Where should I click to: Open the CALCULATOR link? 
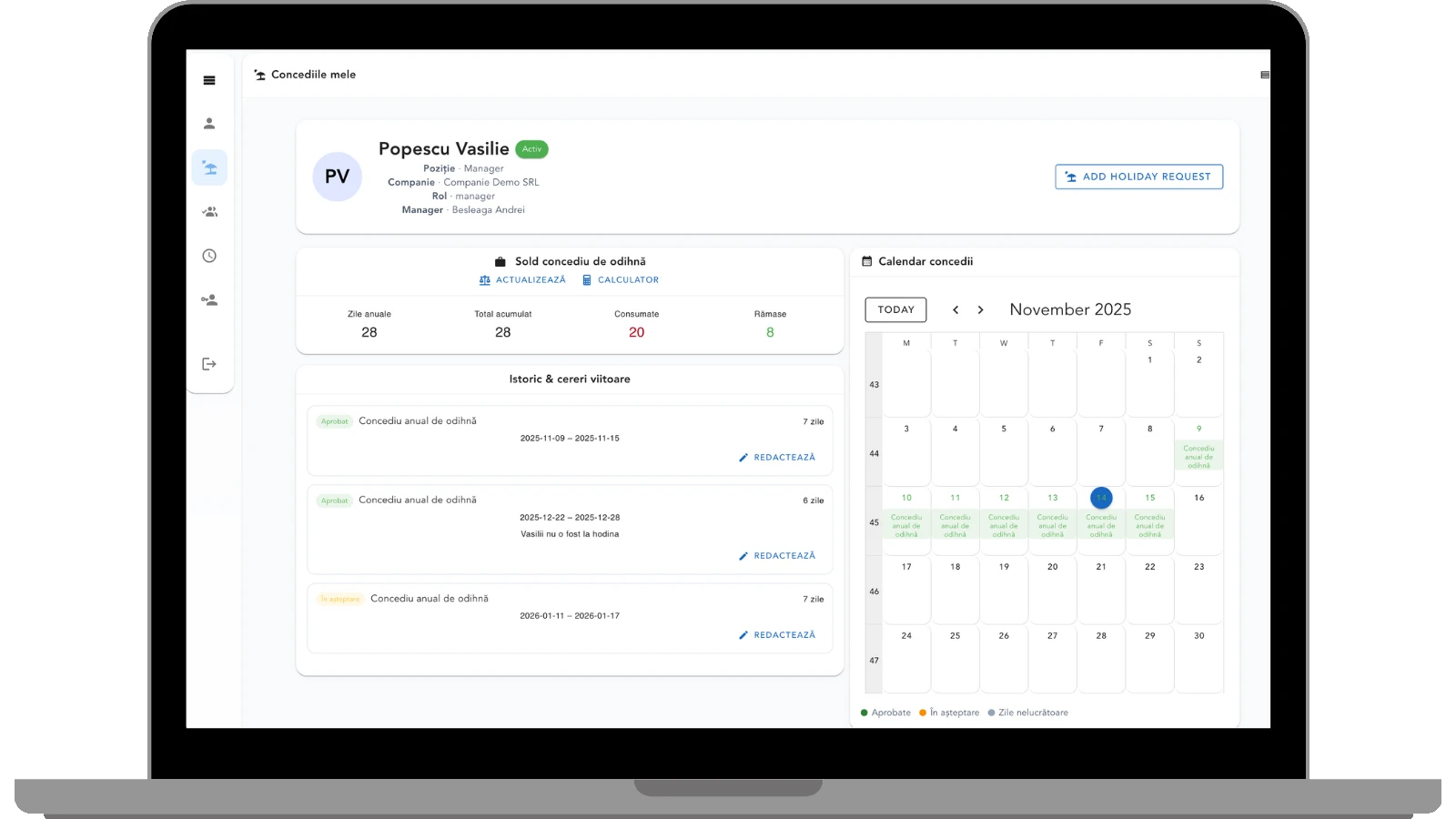[x=621, y=280]
